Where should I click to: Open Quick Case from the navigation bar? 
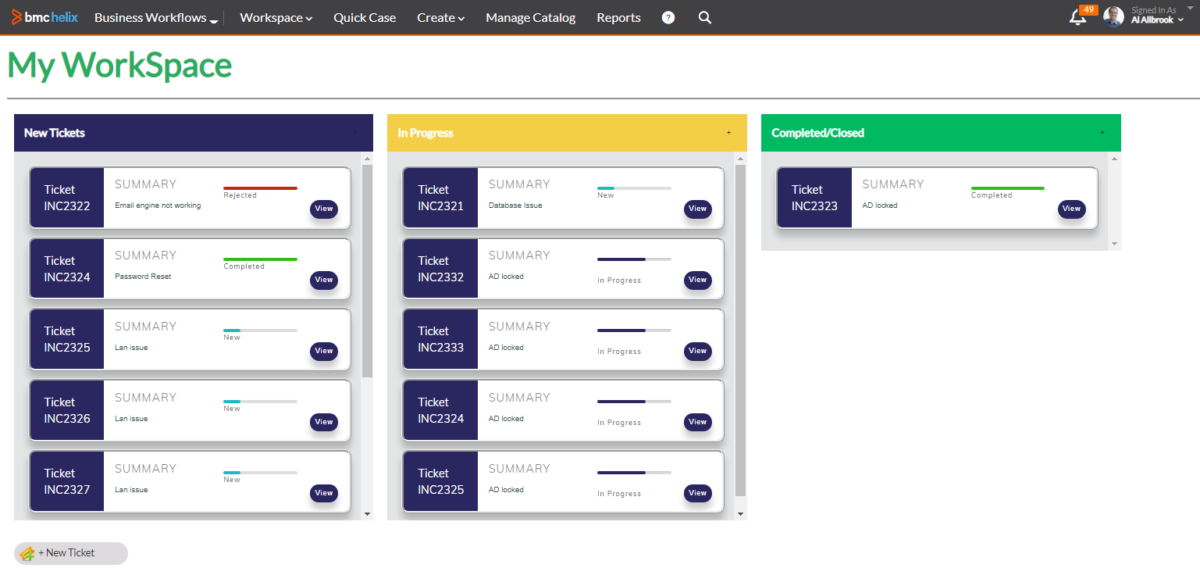[x=365, y=18]
